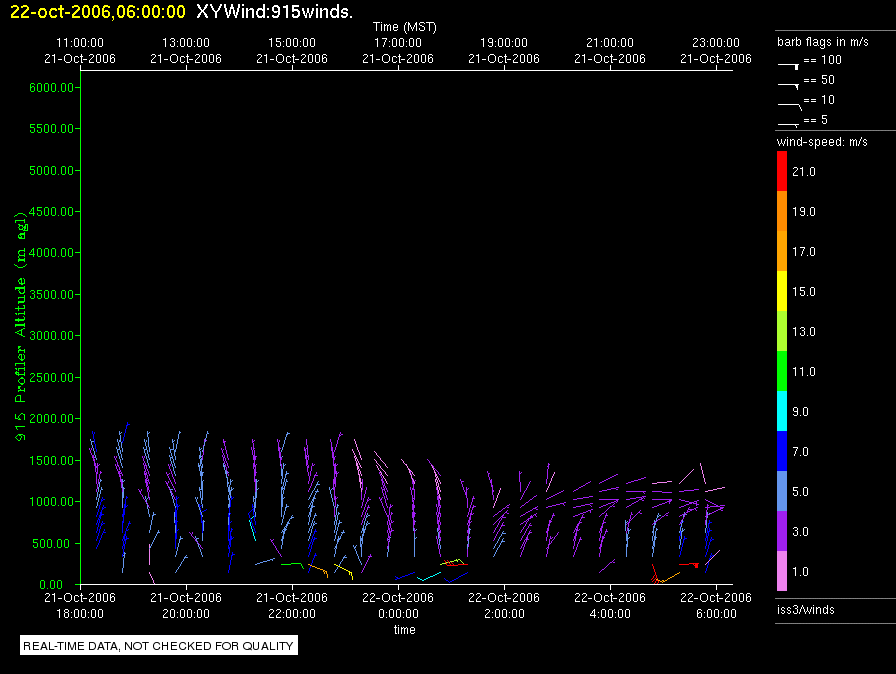Screen dimensions: 896x674
Task: Select the cyan 9.0 wind-speed color
Action: pyautogui.click(x=782, y=412)
